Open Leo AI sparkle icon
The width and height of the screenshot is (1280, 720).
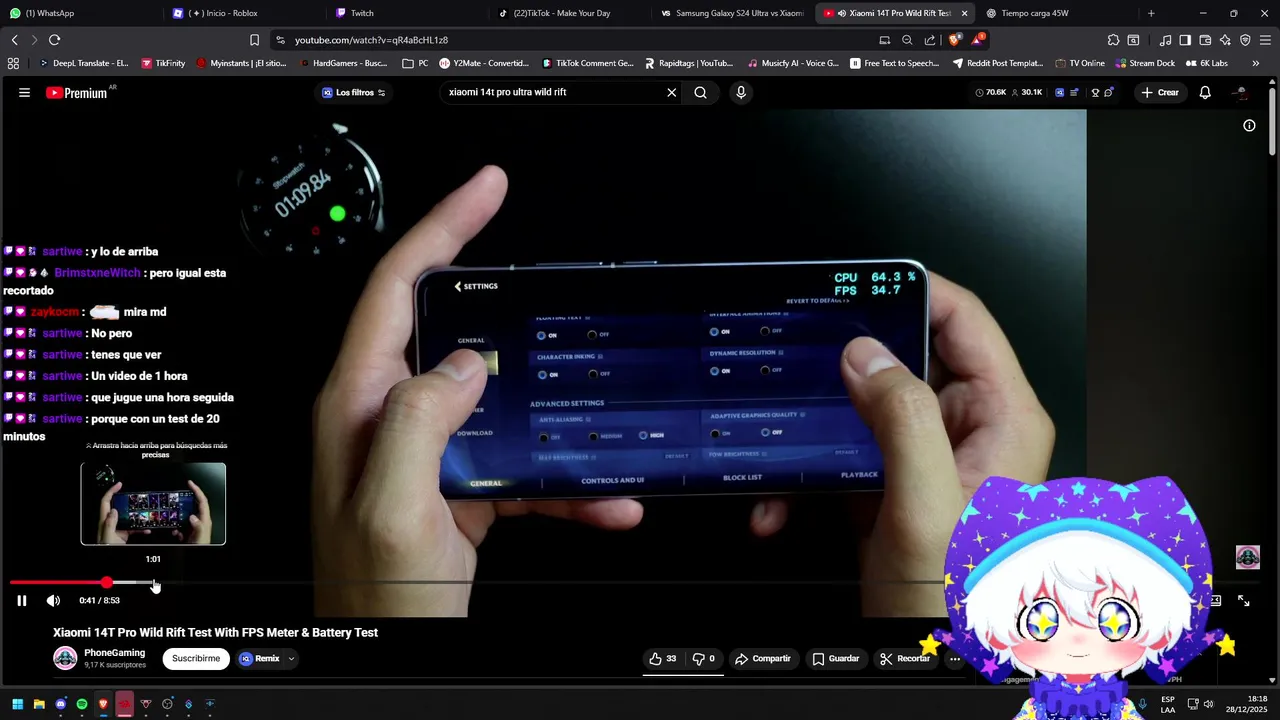(1225, 40)
